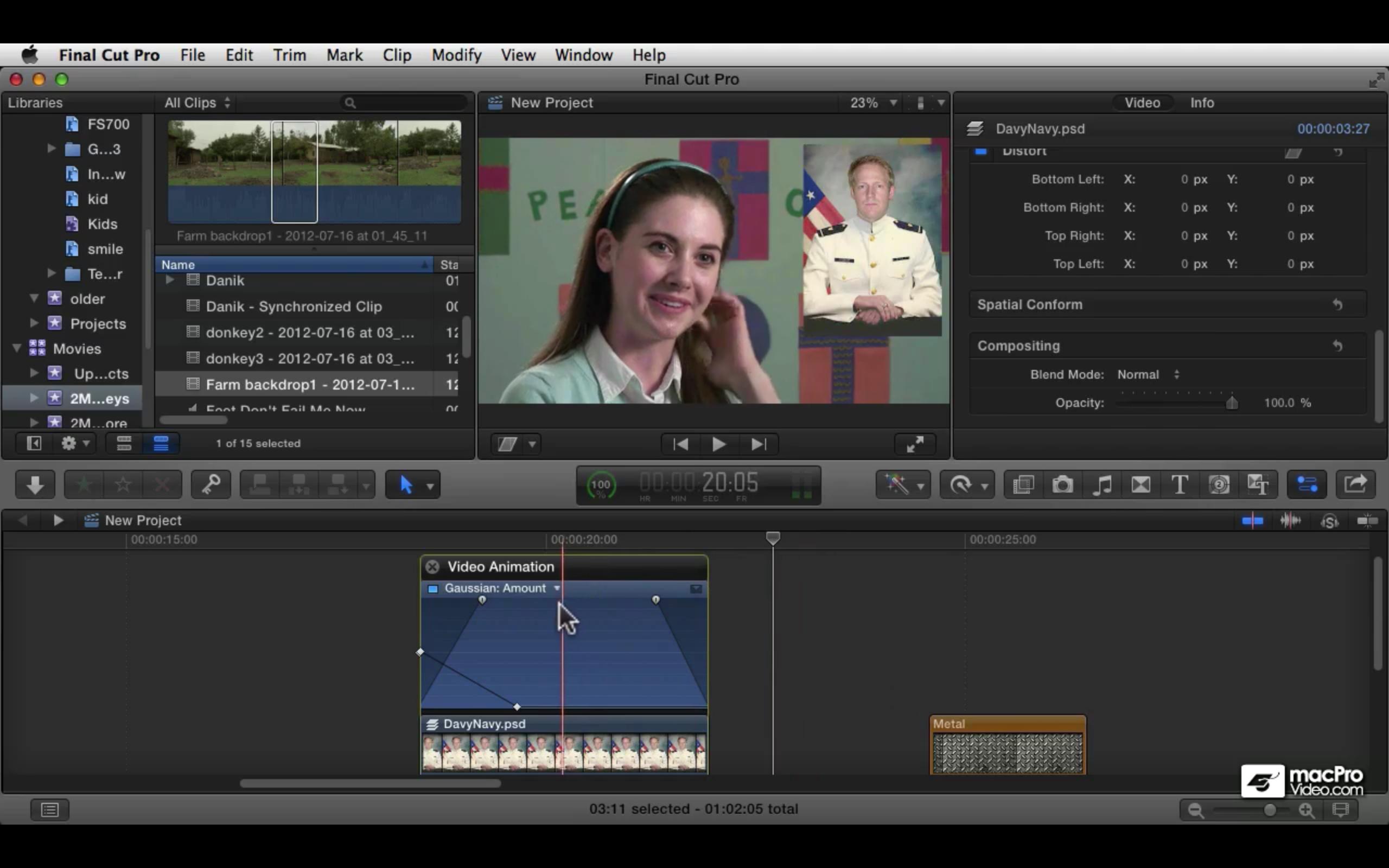Switch browser to list view
The image size is (1389, 868).
click(161, 443)
